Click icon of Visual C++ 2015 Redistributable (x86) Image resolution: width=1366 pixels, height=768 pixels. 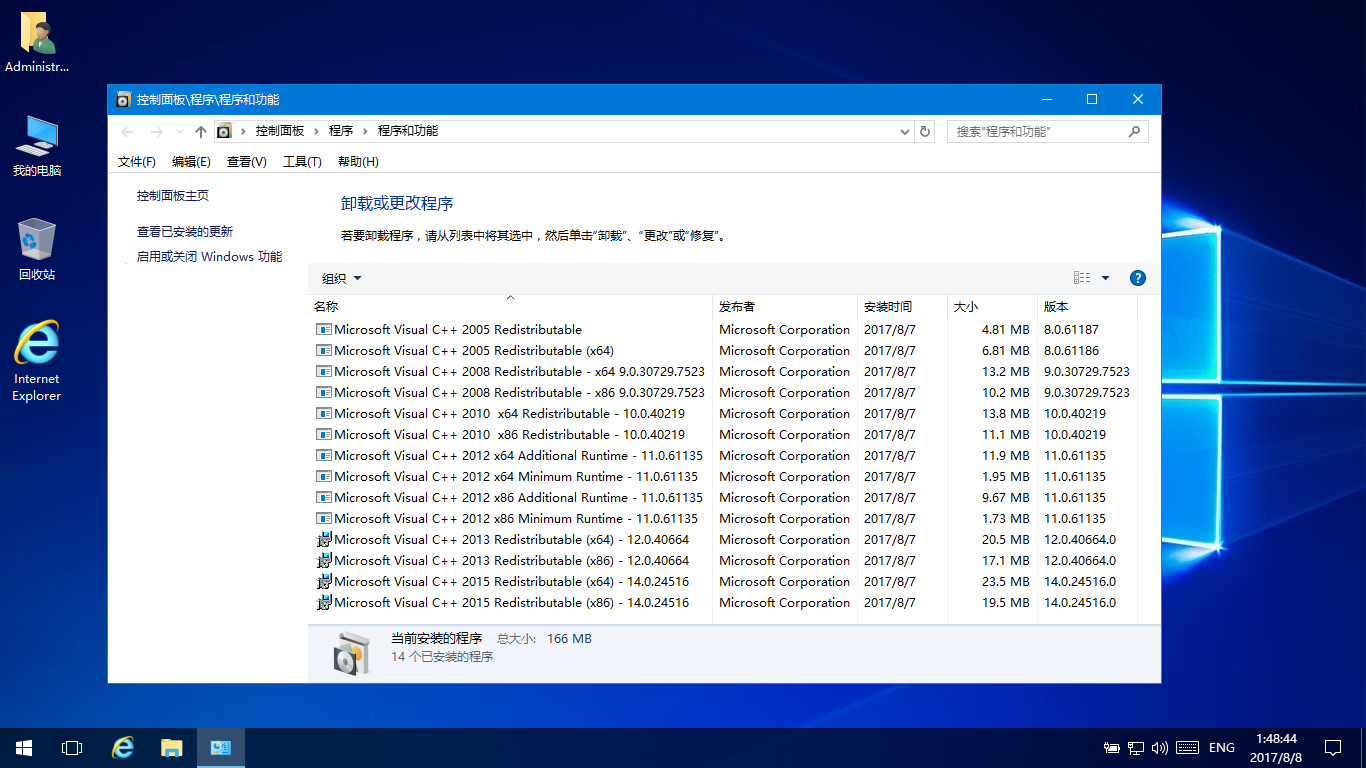[324, 603]
